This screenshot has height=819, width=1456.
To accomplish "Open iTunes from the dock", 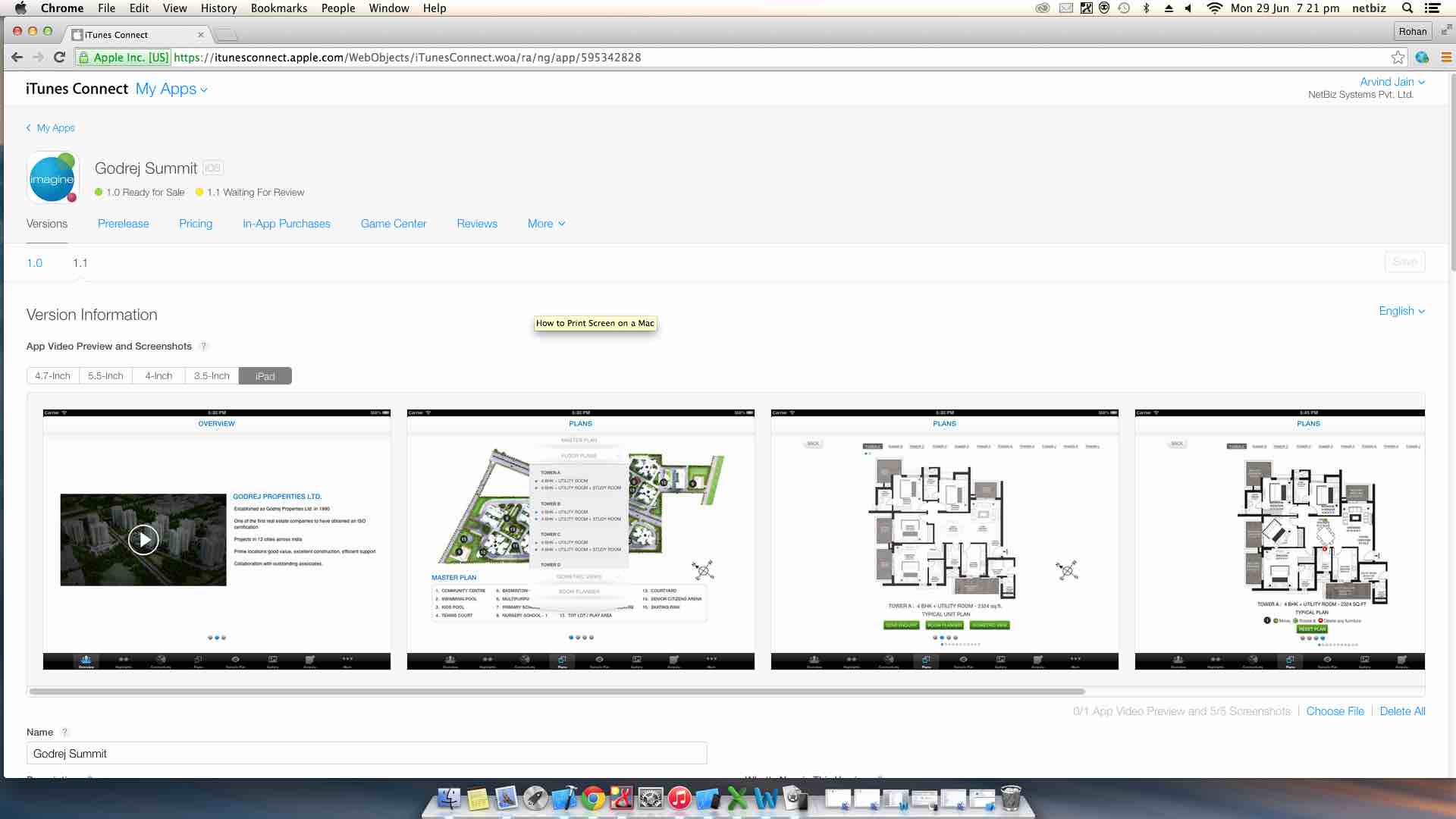I will (679, 799).
